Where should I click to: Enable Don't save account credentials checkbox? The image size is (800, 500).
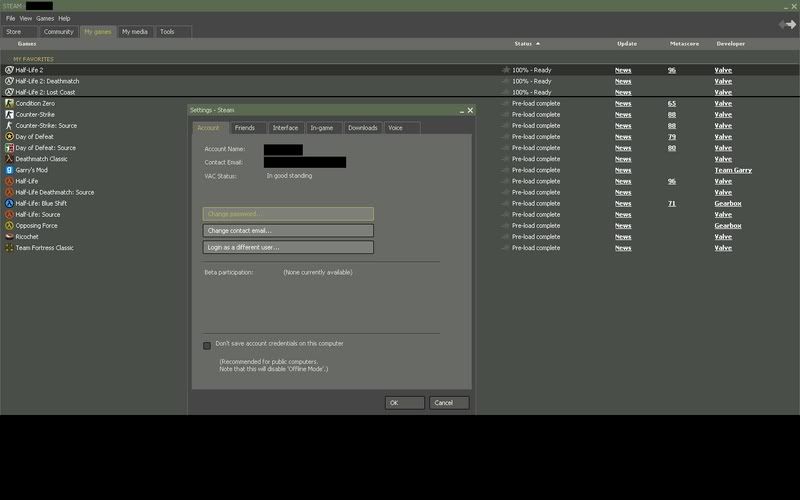[207, 346]
